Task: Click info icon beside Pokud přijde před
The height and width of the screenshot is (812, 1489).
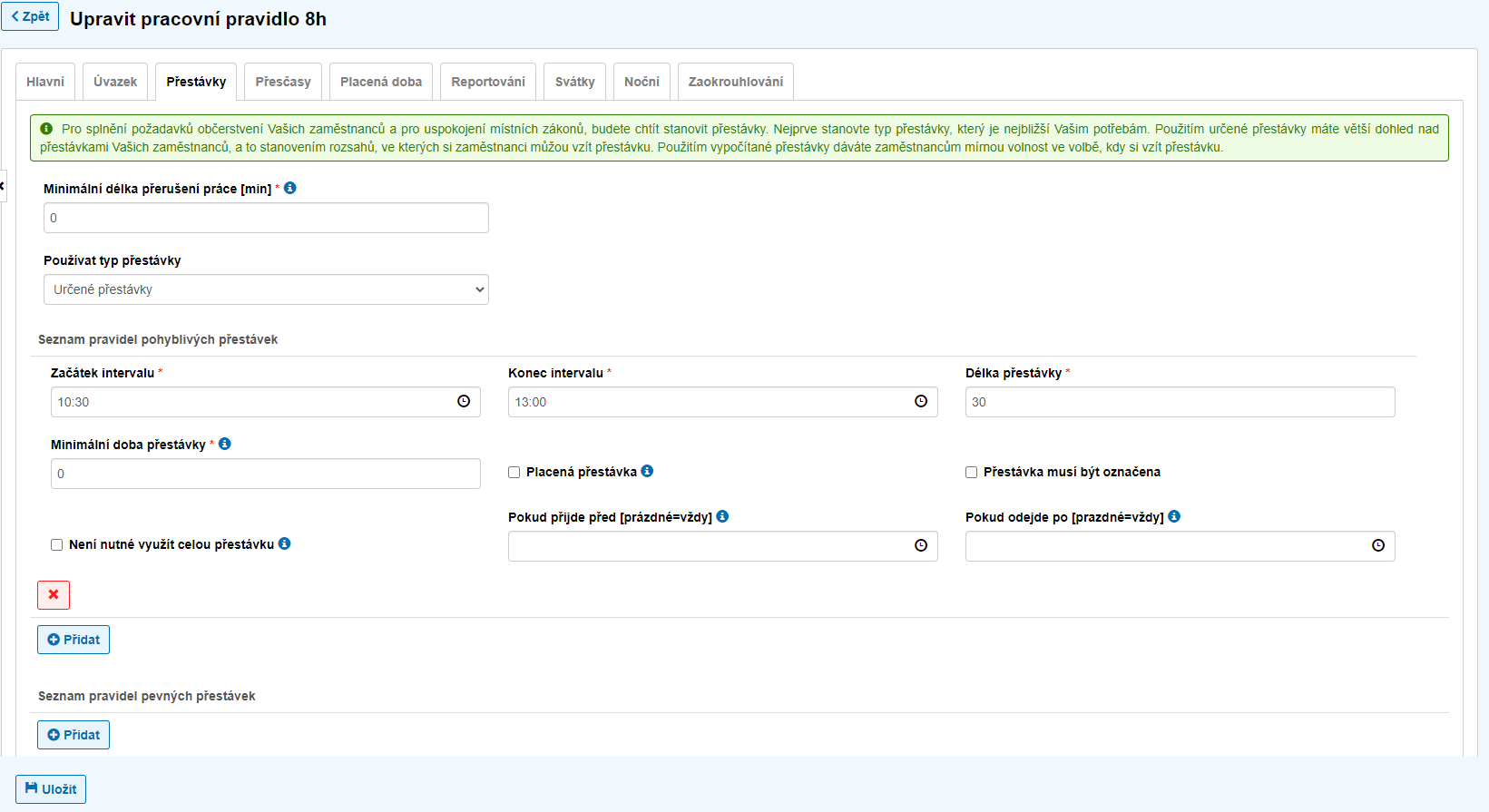Action: (722, 516)
